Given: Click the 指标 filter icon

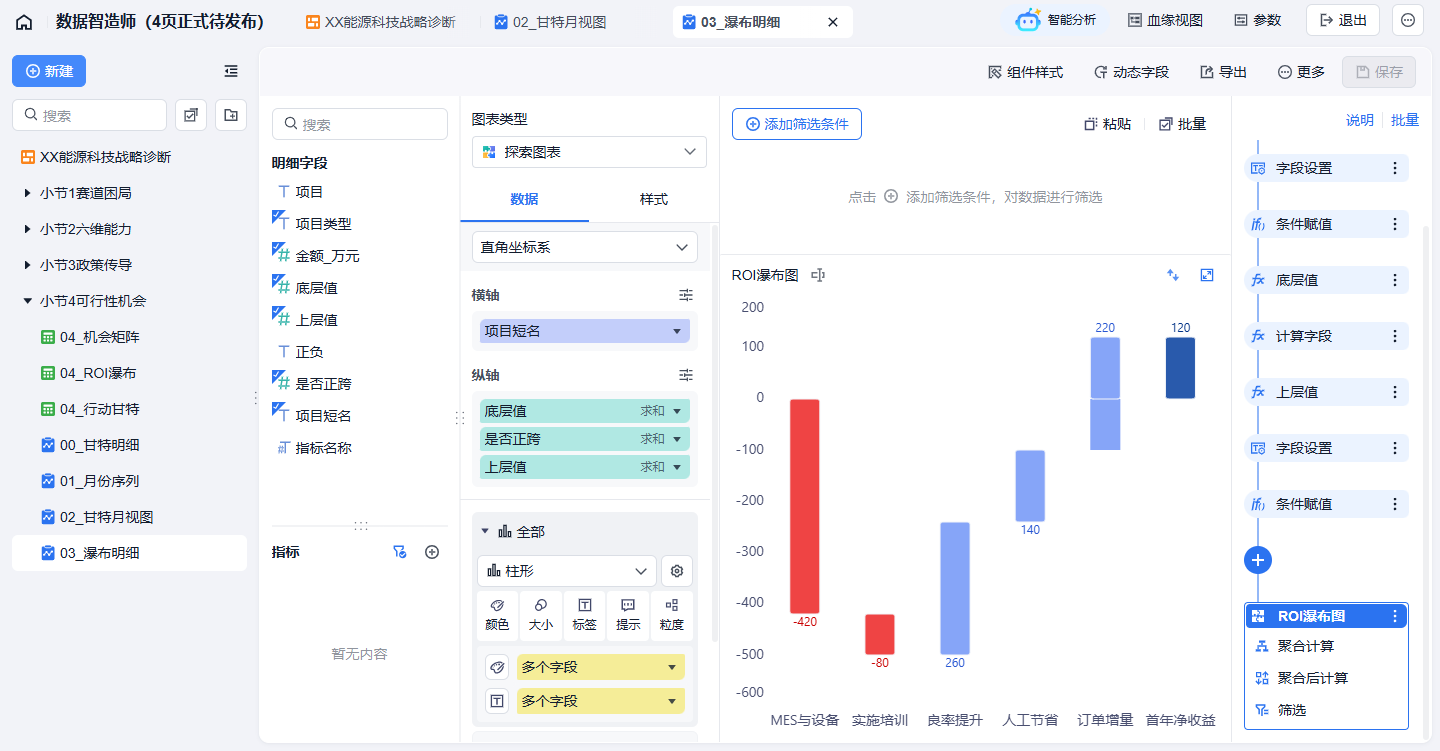Looking at the screenshot, I should pos(400,552).
